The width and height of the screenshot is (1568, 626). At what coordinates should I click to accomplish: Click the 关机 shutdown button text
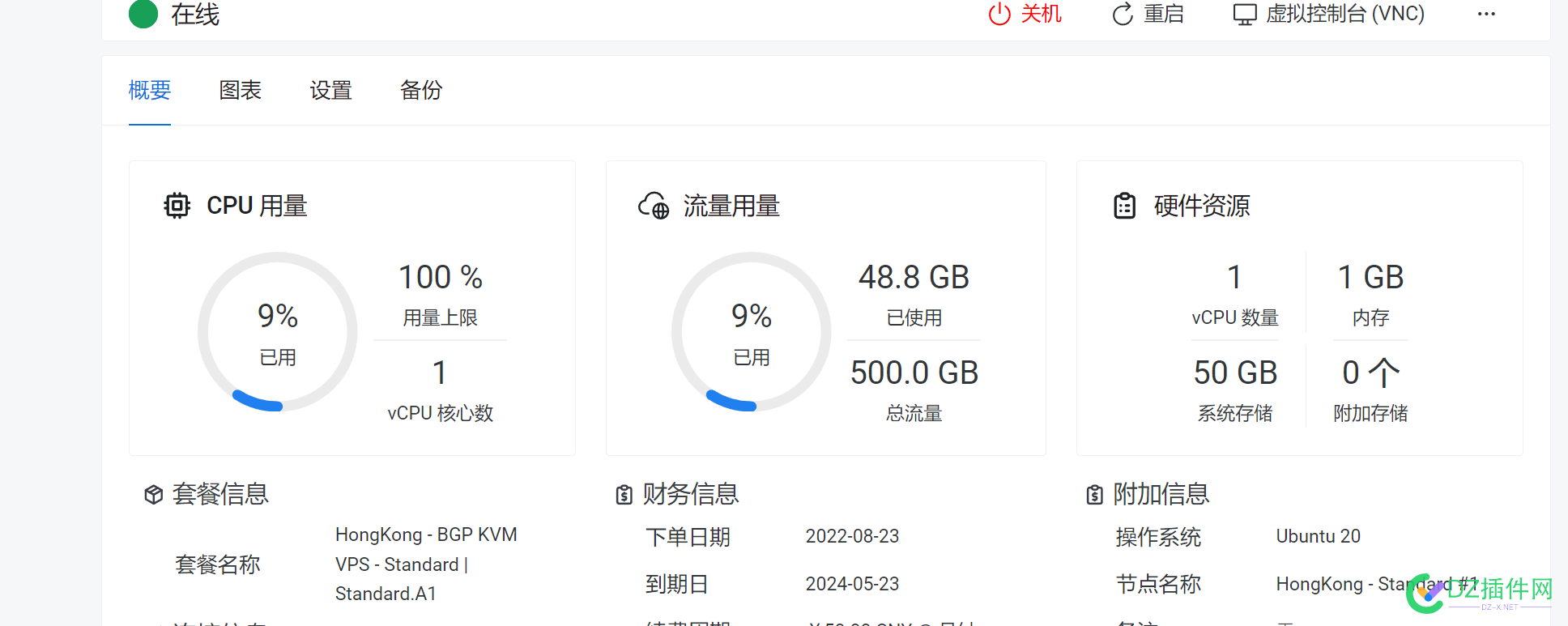point(1041,14)
